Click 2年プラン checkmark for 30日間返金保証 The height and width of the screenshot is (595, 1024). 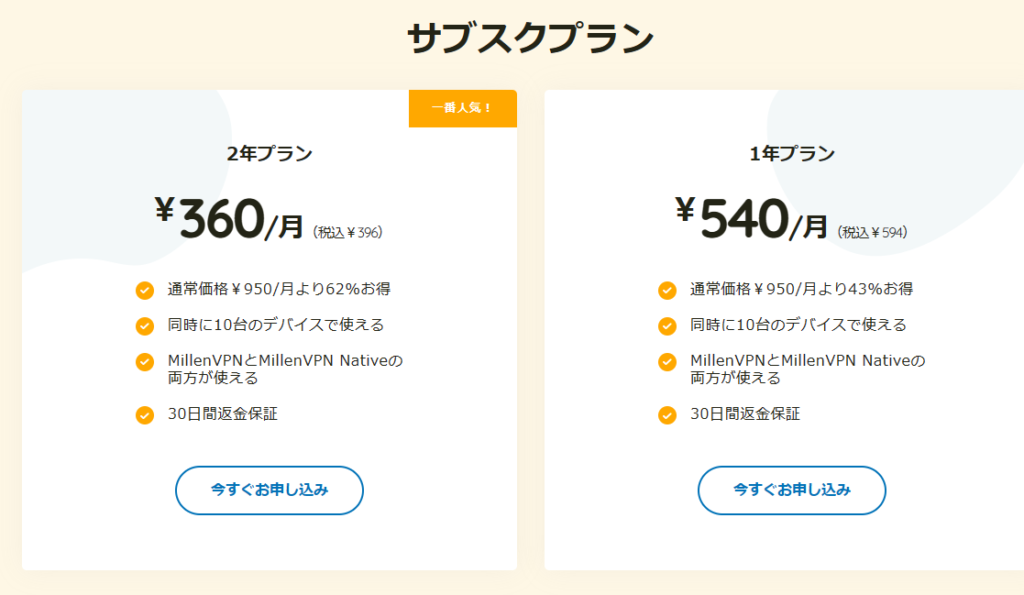(145, 415)
